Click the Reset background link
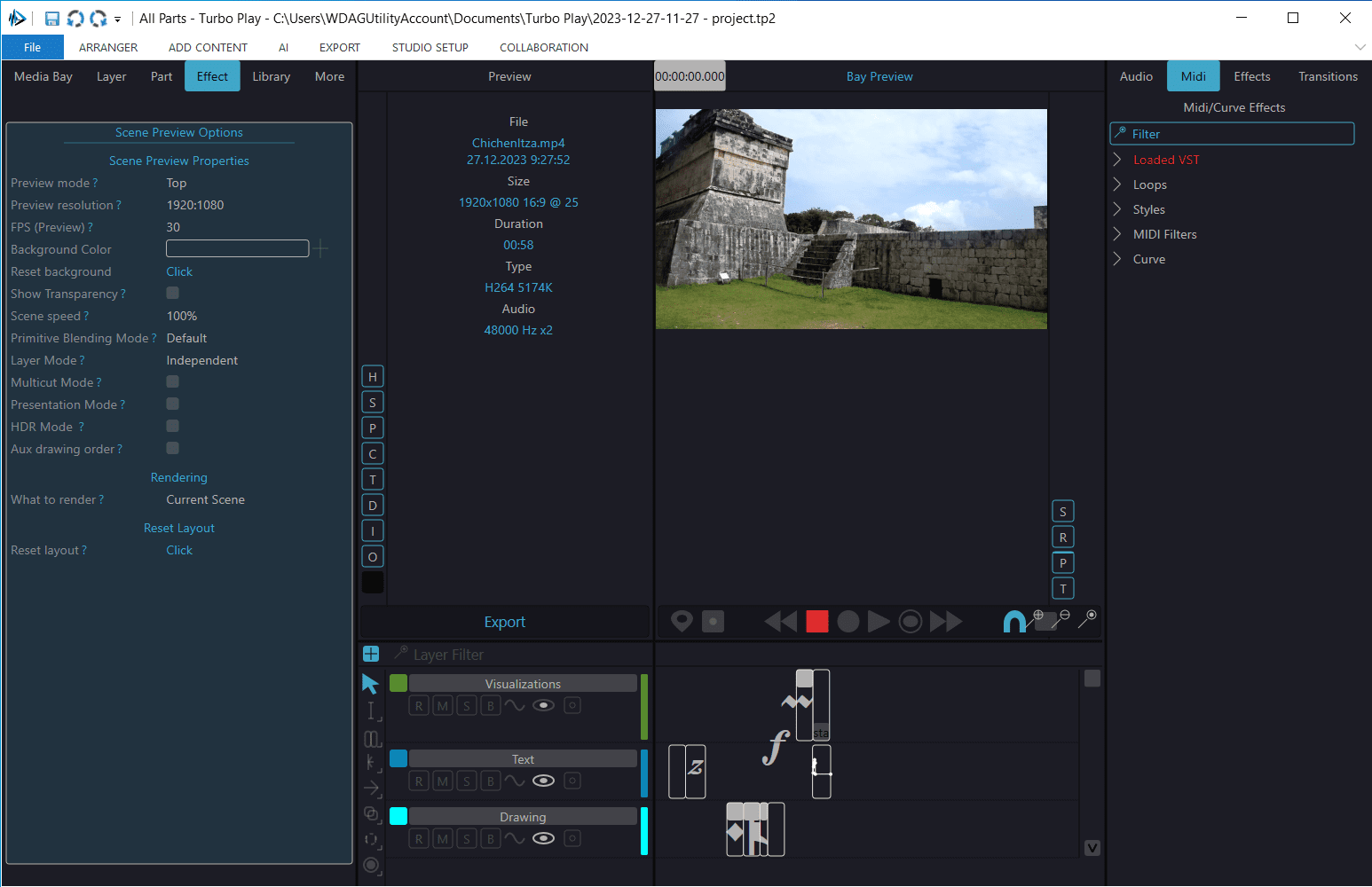Screen dimensions: 1372x887 179,271
